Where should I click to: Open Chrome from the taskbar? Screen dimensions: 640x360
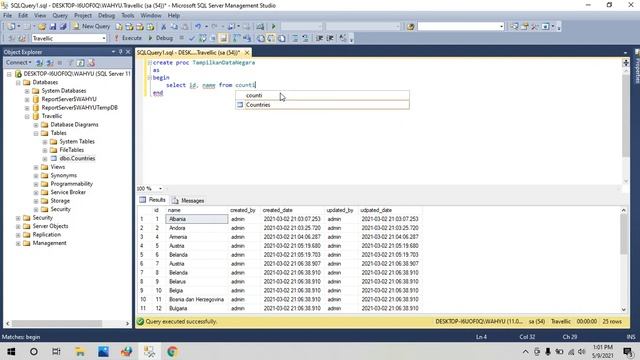(172, 351)
